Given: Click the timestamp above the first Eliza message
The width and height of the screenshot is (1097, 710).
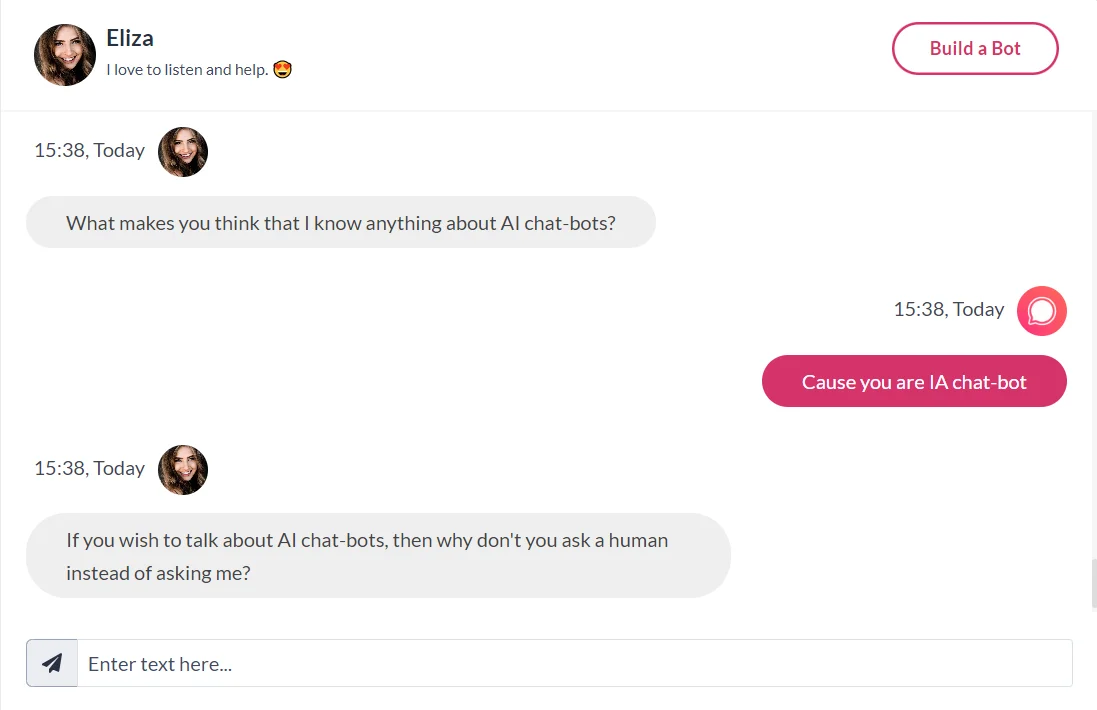Looking at the screenshot, I should [89, 151].
